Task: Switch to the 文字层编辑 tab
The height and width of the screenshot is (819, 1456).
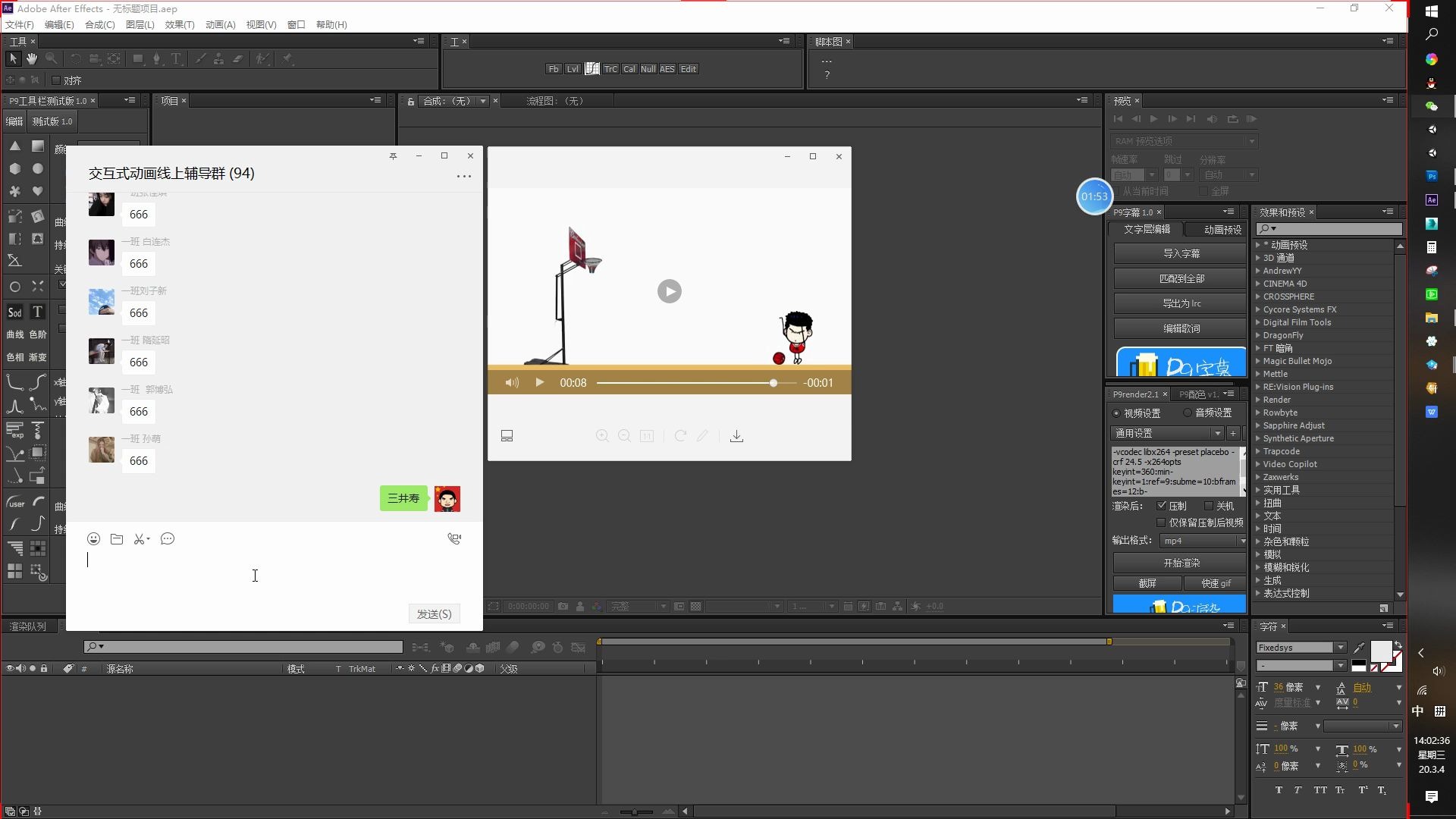Action: click(1147, 229)
